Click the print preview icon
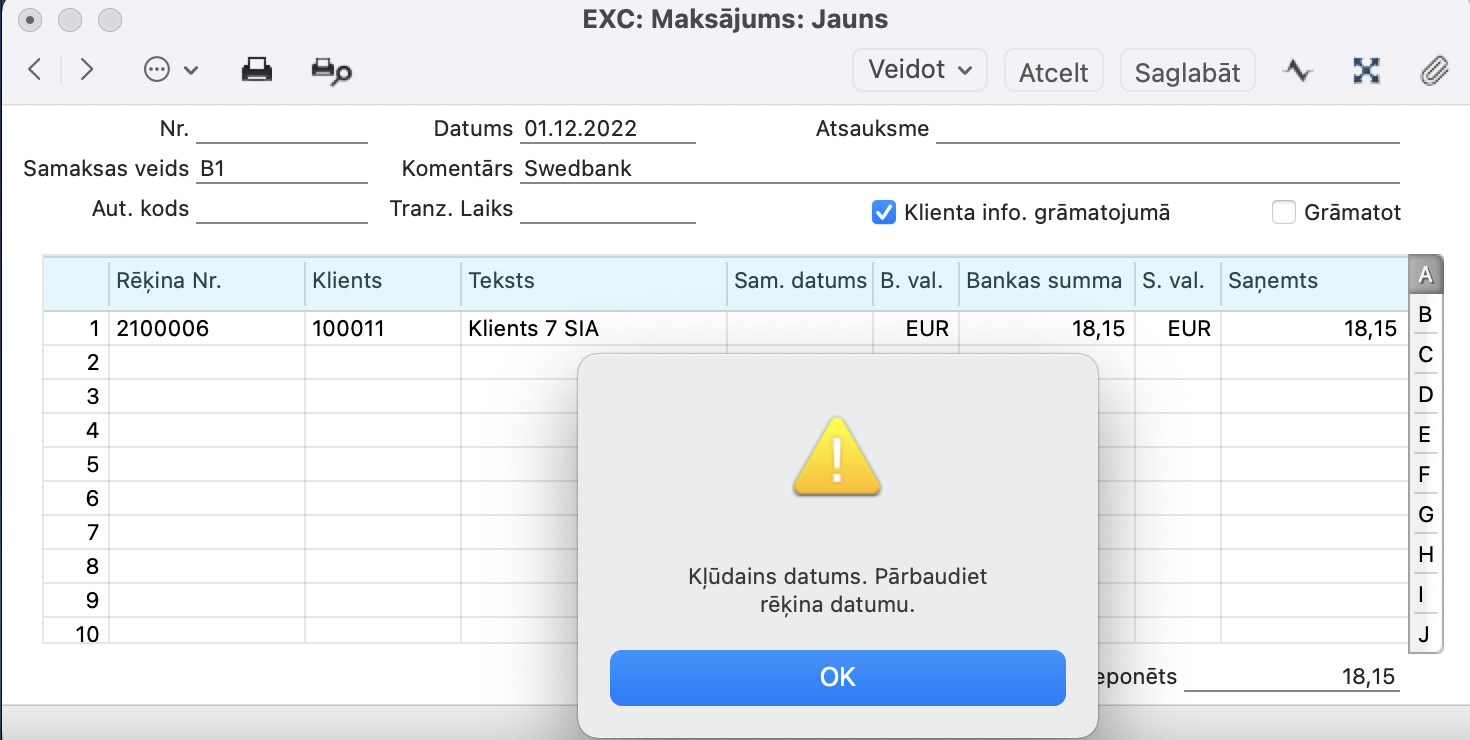 pyautogui.click(x=331, y=70)
